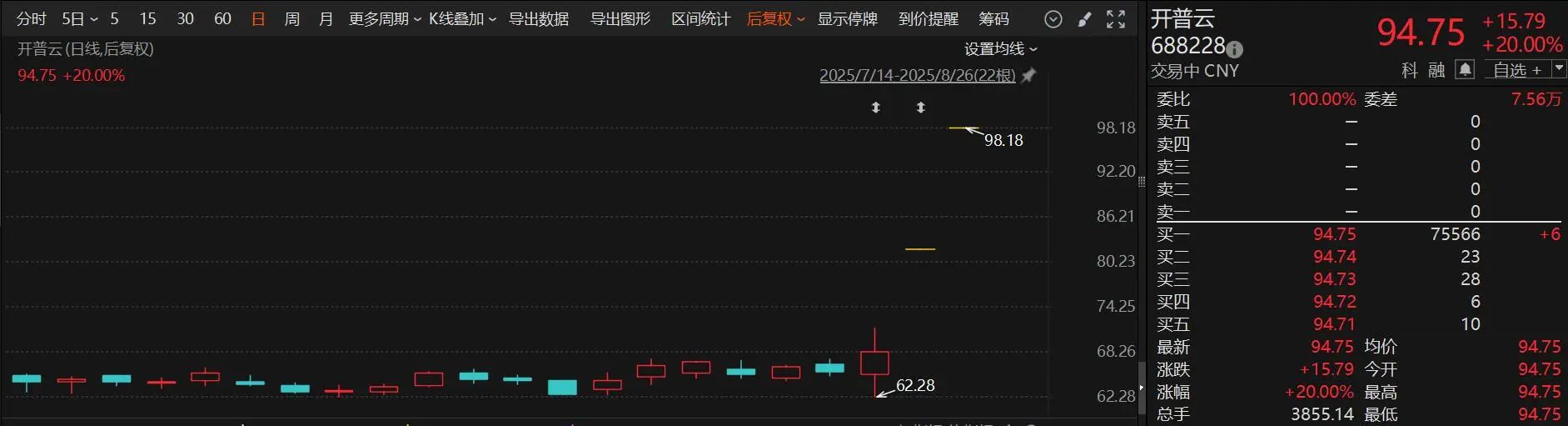Enter fullscreen chart view

[1116, 19]
